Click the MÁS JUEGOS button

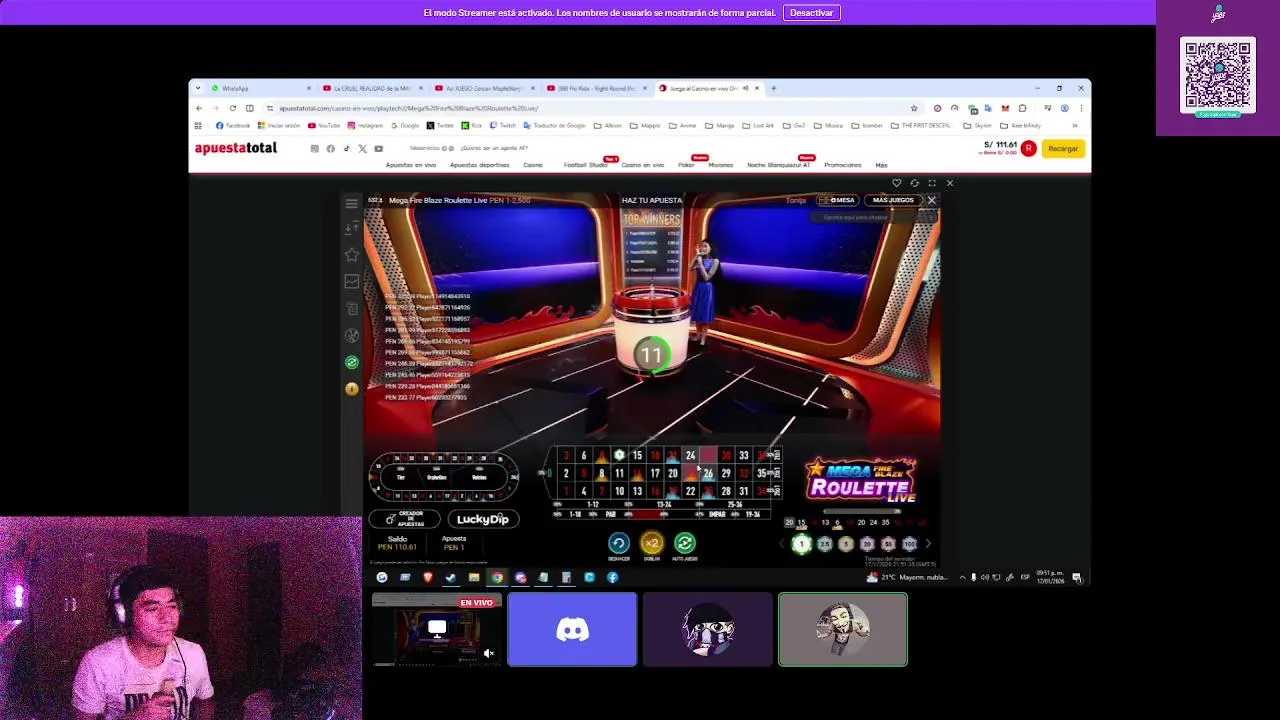(892, 200)
